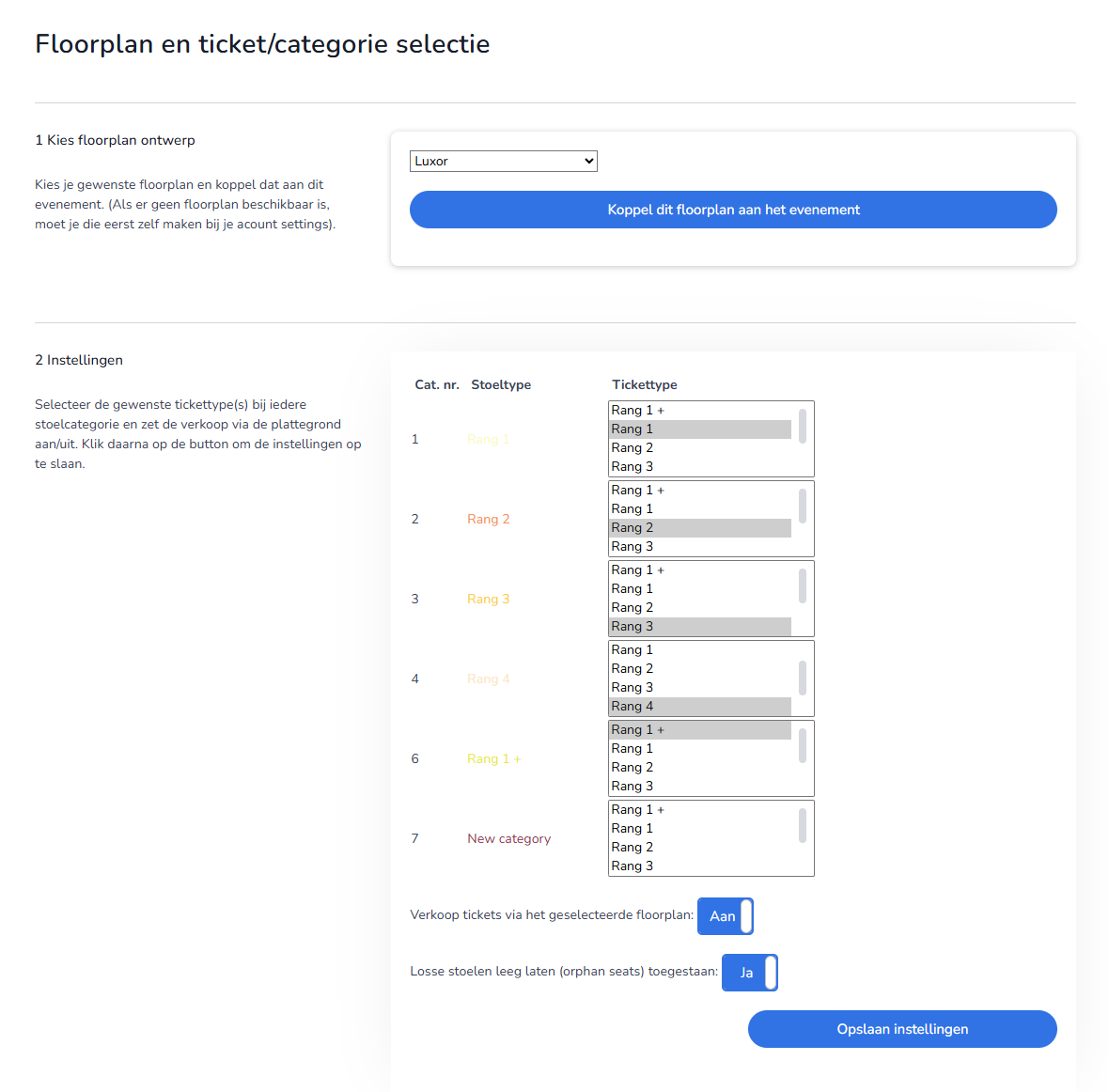Select 'Rang 2' in category 3 ticket list

tap(700, 608)
